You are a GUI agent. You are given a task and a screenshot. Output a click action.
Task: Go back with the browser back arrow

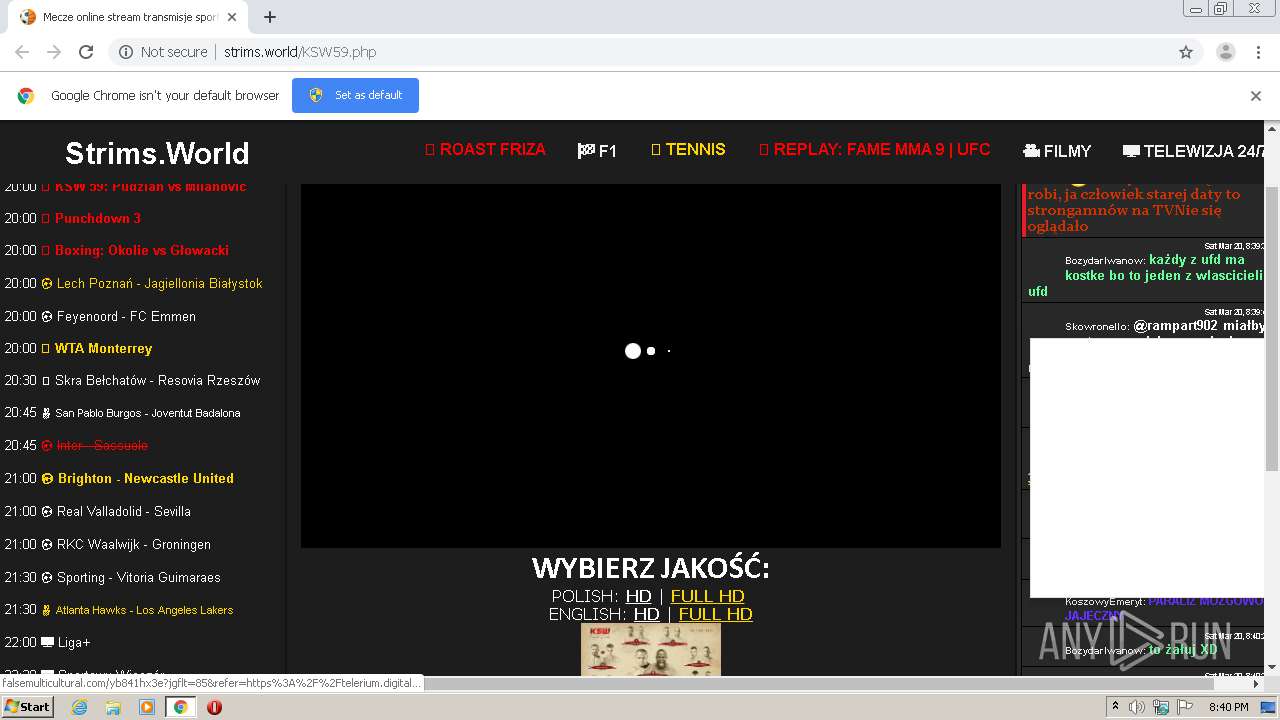coord(22,52)
